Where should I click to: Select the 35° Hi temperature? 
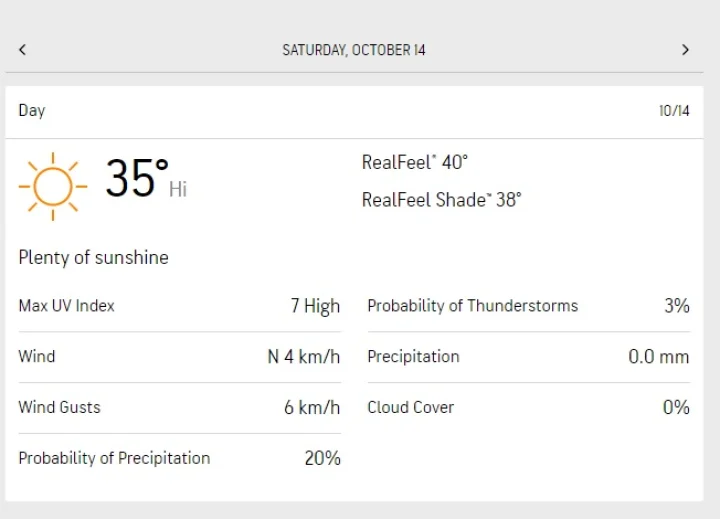point(146,178)
